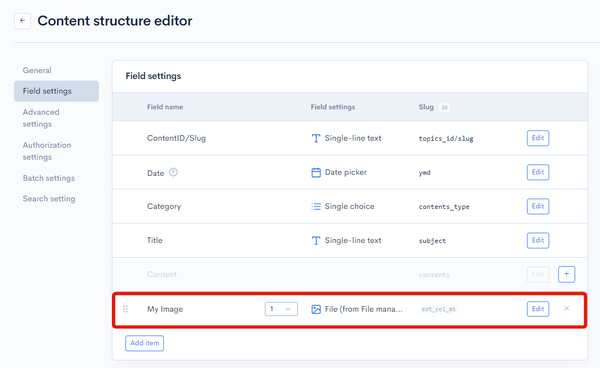Image resolution: width=600 pixels, height=368 pixels.
Task: Click the greyed Content field name
Action: [162, 274]
